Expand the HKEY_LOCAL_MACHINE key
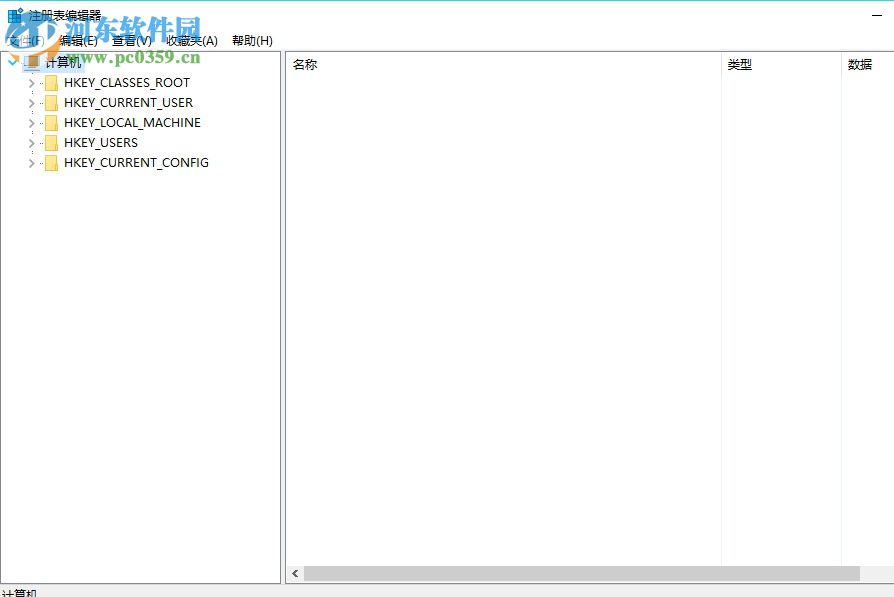The height and width of the screenshot is (597, 894). [x=31, y=123]
